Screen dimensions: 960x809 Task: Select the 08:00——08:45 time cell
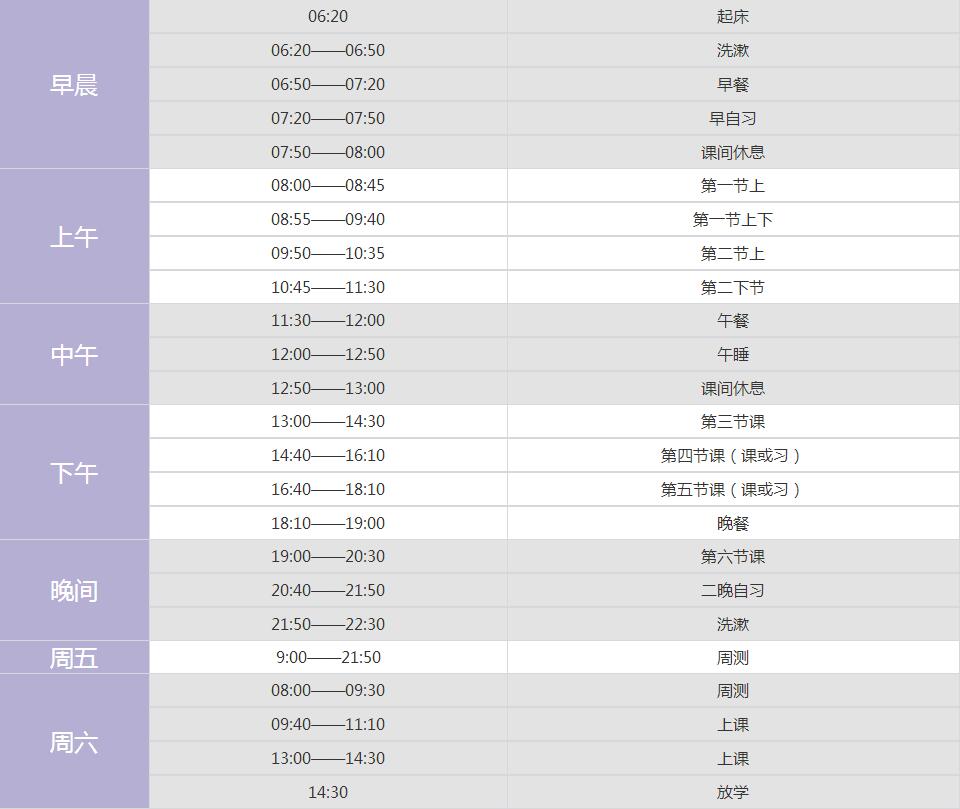pyautogui.click(x=328, y=185)
